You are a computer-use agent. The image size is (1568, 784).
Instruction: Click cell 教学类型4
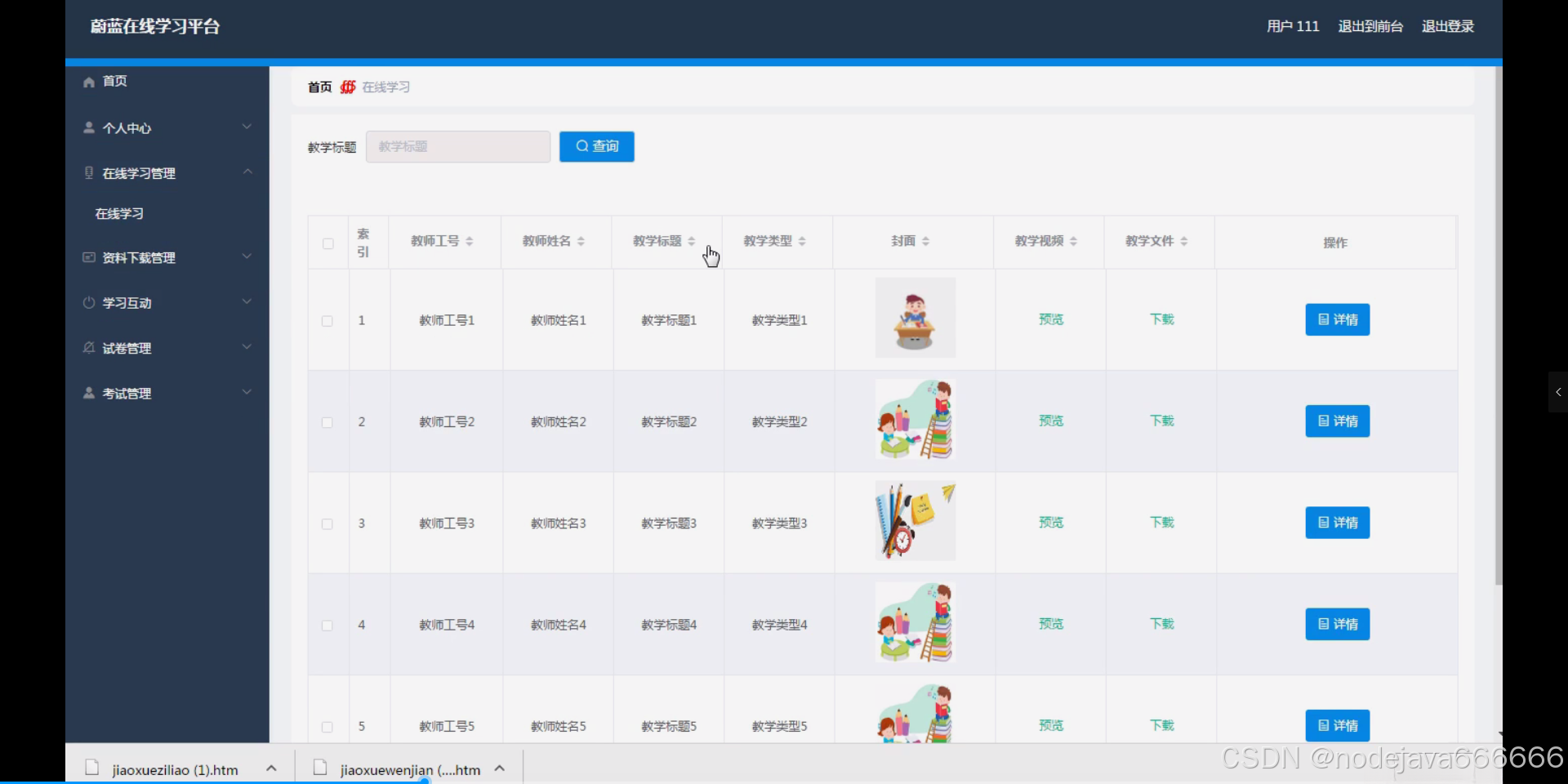coord(779,625)
